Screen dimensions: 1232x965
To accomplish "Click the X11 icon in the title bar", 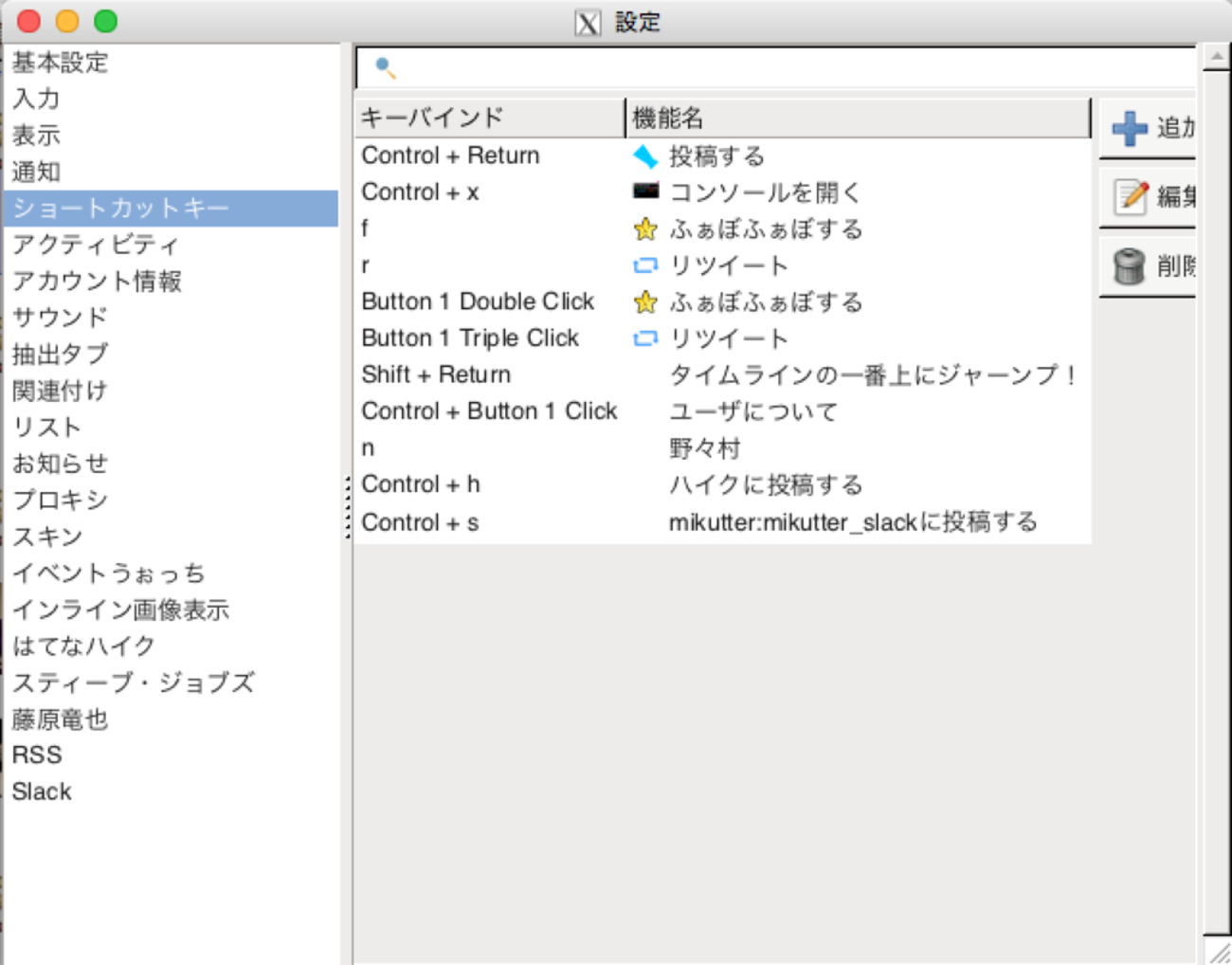I will [x=588, y=22].
